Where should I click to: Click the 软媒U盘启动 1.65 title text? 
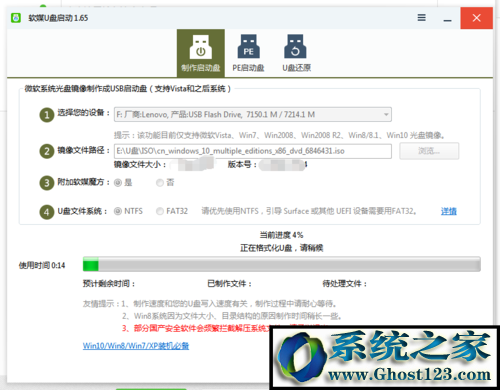[x=58, y=18]
